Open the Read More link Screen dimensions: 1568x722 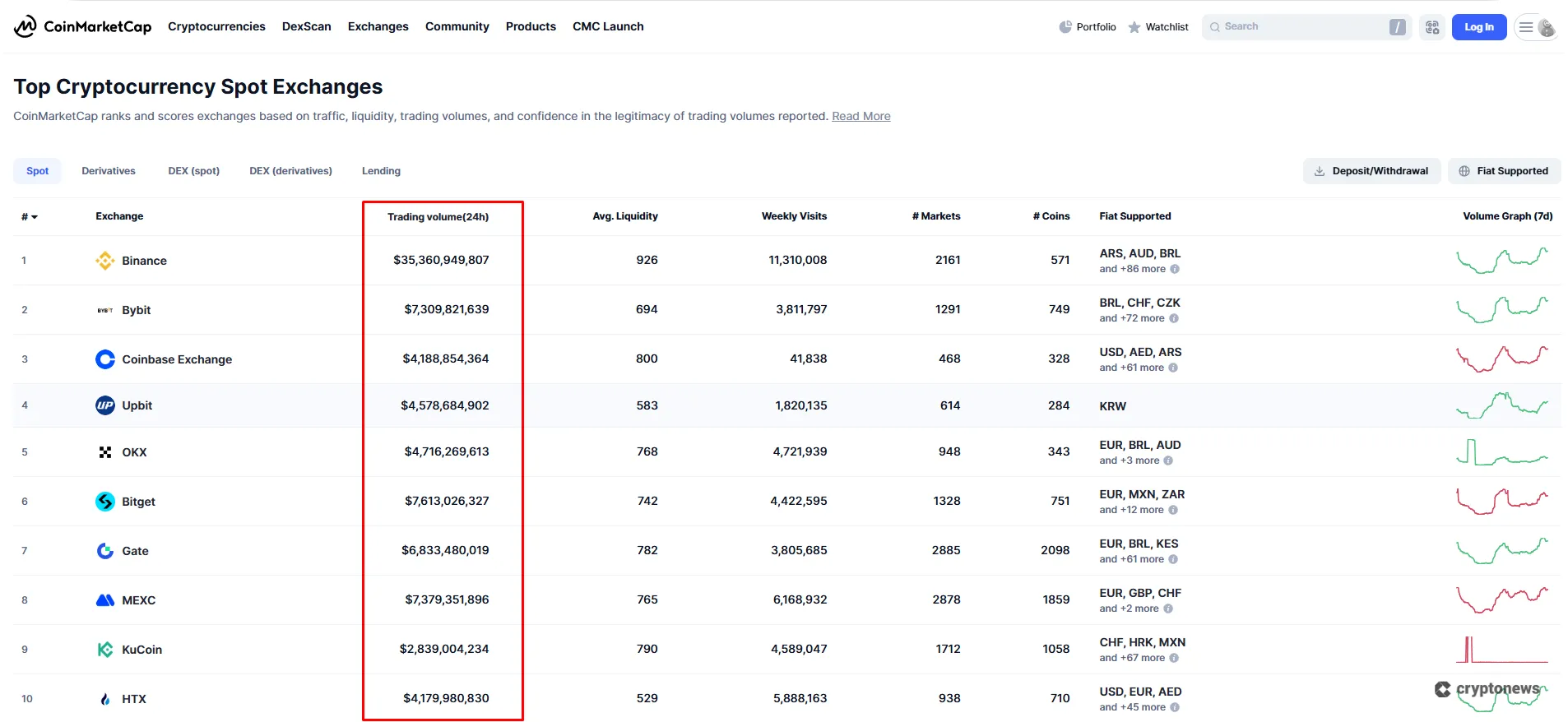(x=861, y=117)
